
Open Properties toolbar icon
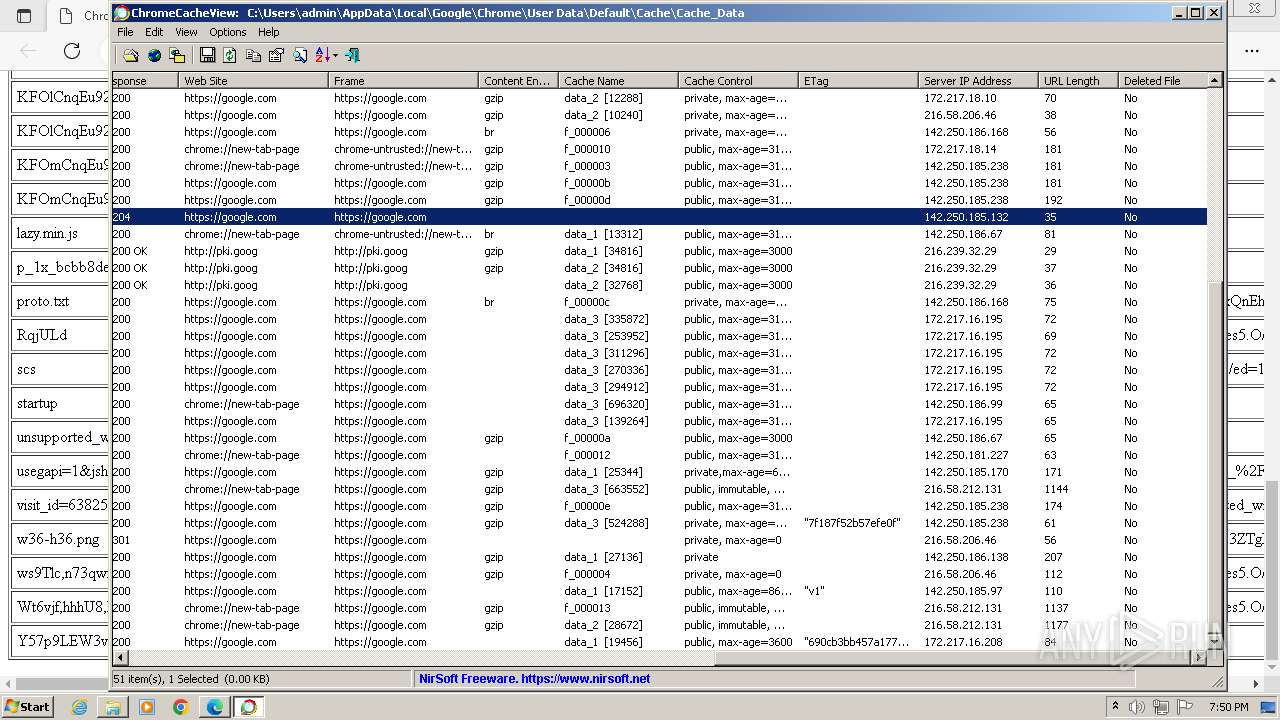[x=276, y=55]
